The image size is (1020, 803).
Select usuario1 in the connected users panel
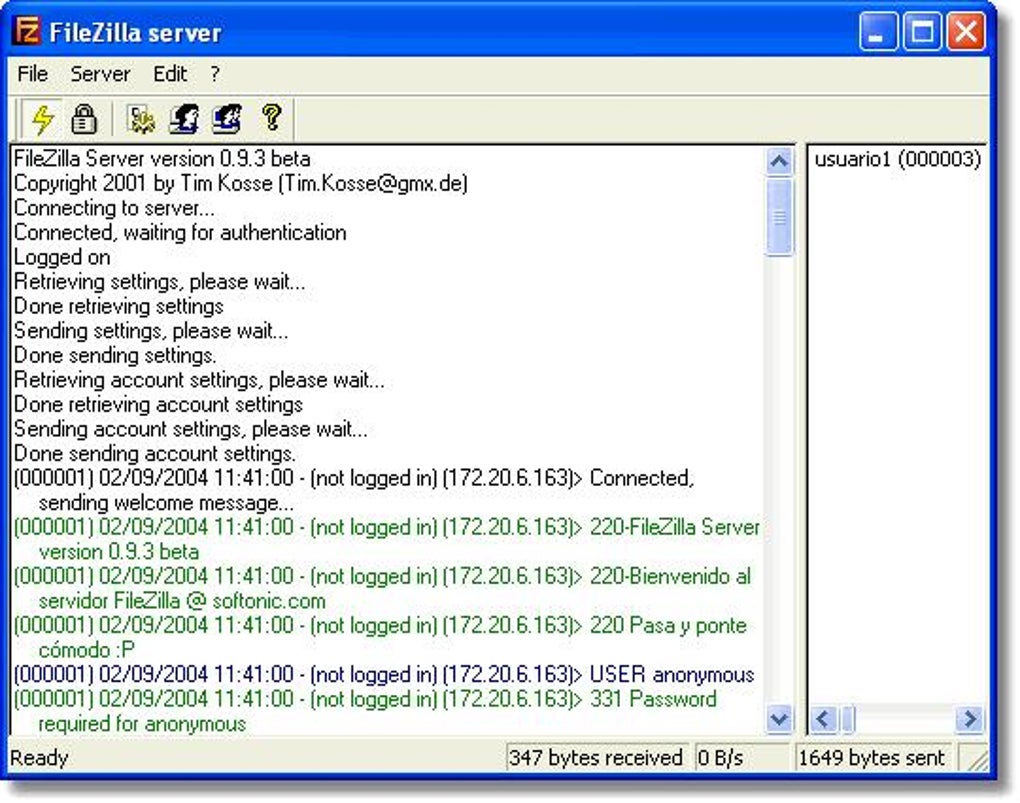click(897, 158)
